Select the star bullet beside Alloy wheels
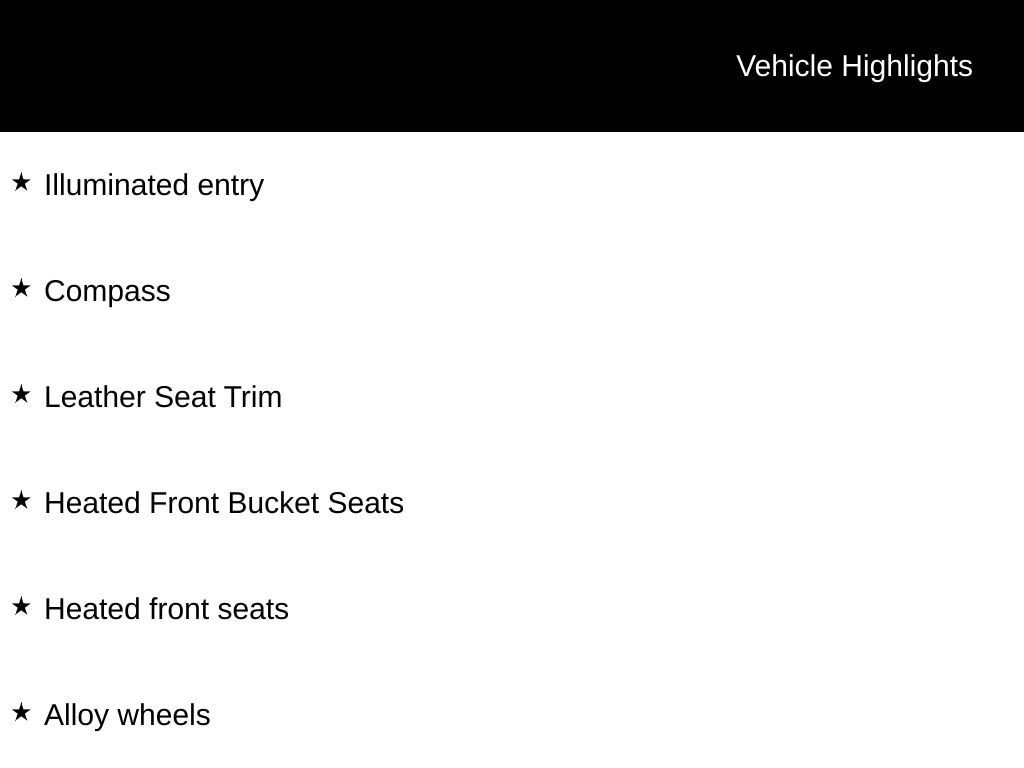Screen dimensions: 1024x768 click(21, 712)
